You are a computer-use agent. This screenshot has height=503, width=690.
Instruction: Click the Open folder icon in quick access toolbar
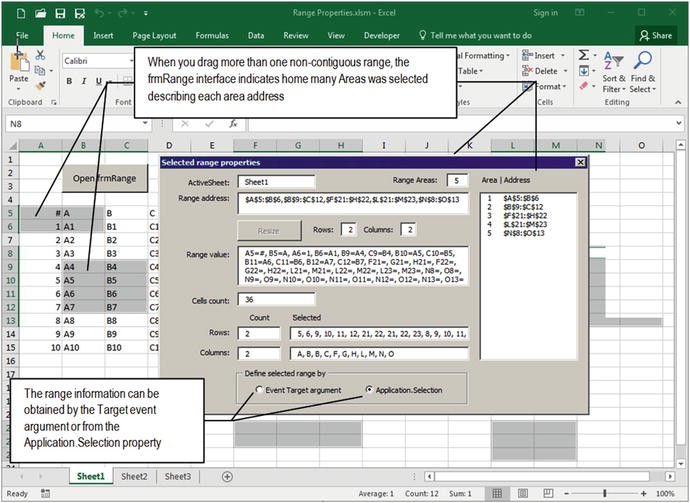click(40, 13)
